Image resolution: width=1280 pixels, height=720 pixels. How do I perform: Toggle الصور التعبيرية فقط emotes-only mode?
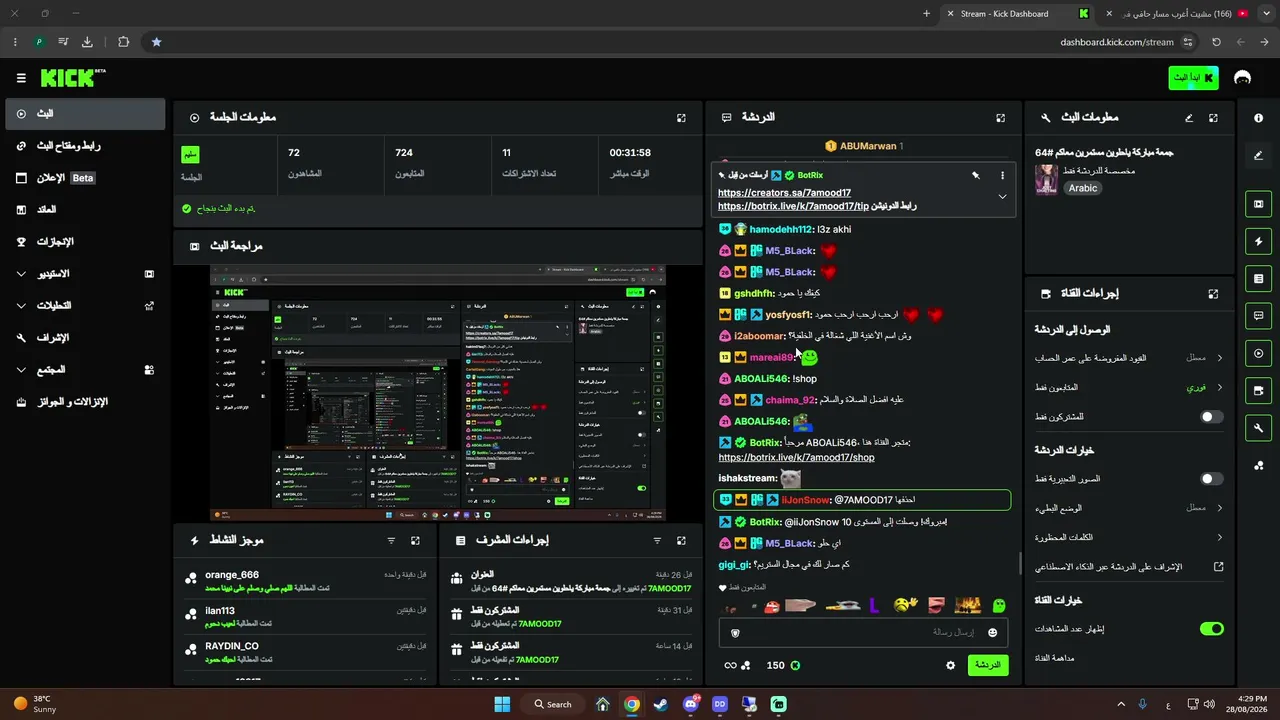(x=1211, y=479)
